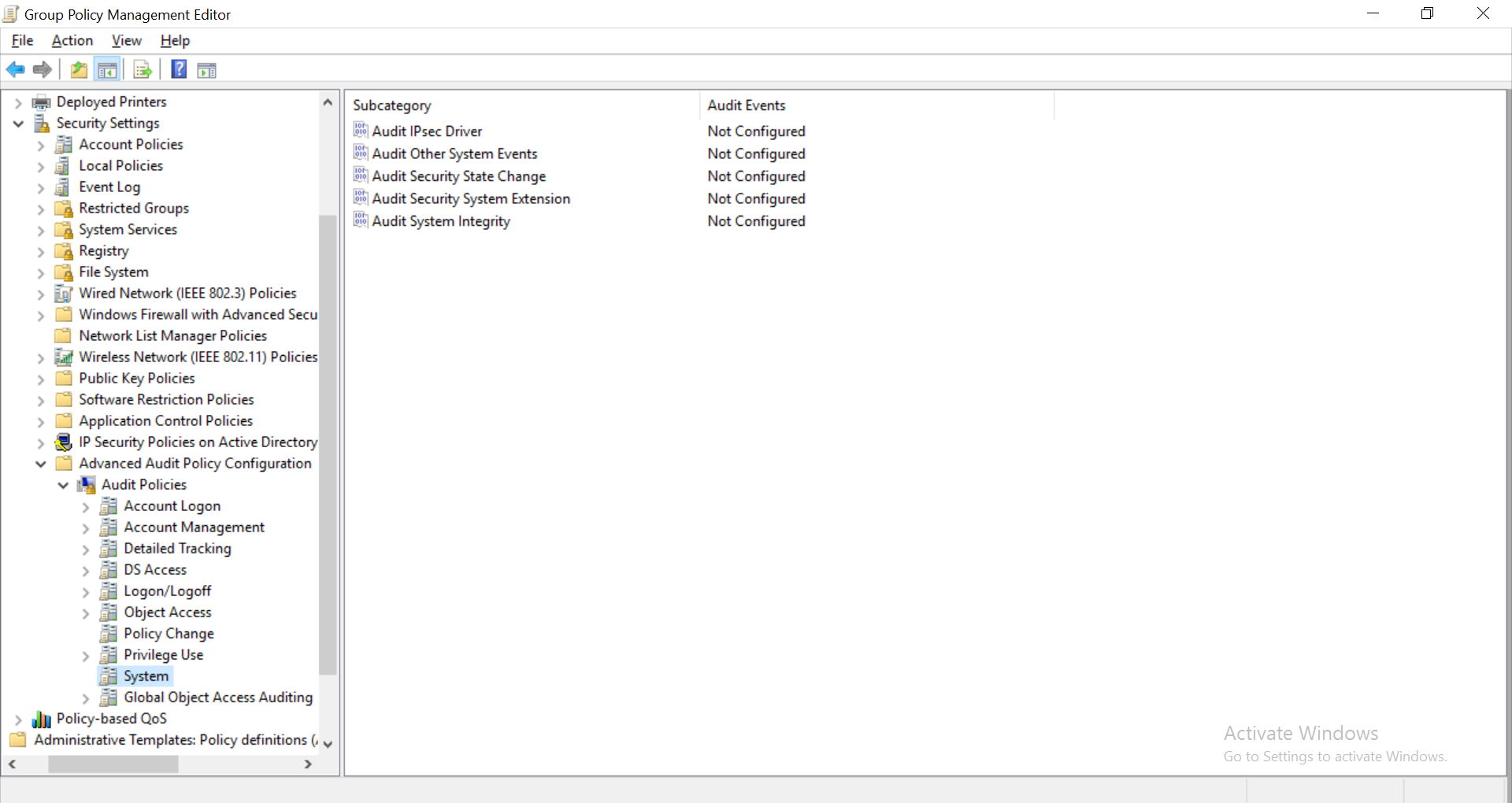
Task: Click the Forward navigation arrow
Action: point(41,69)
